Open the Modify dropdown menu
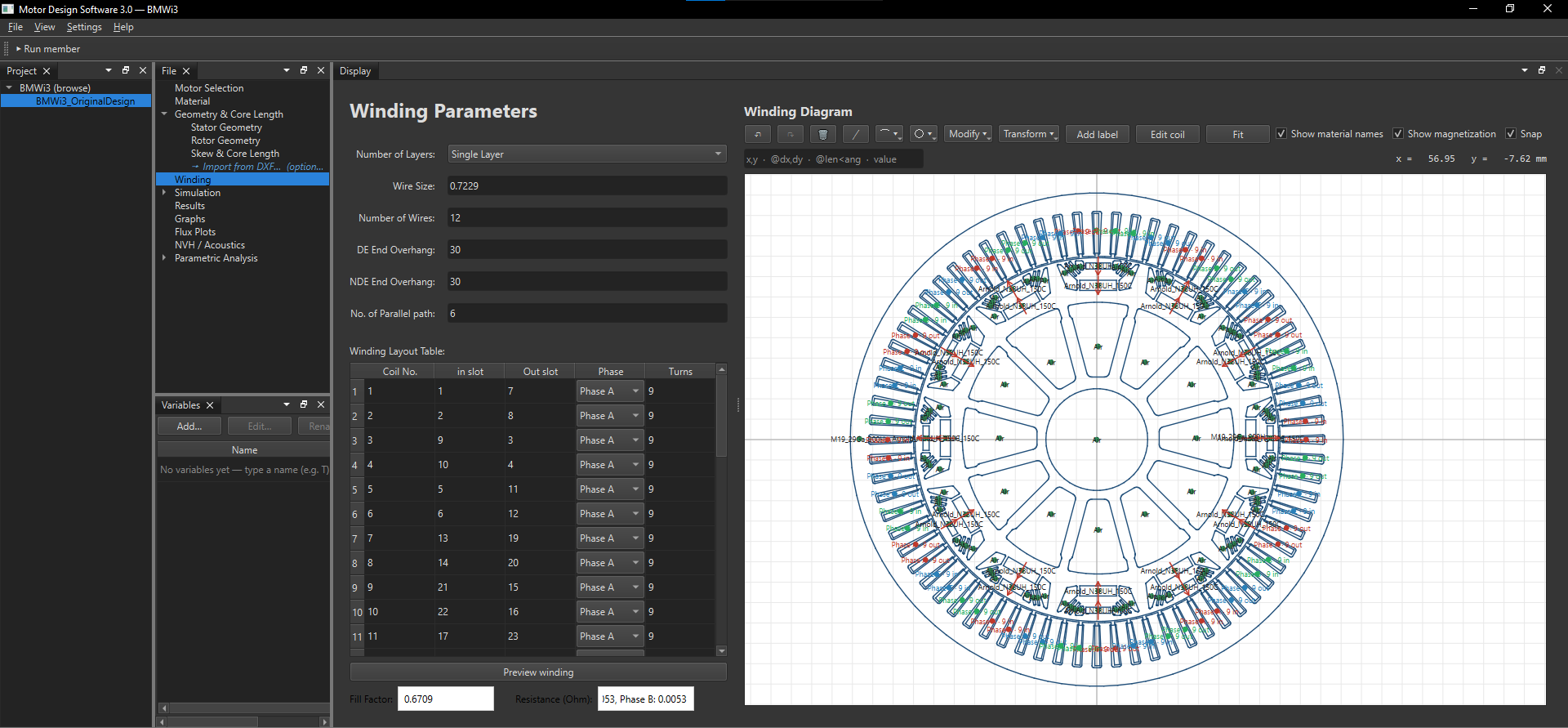Viewport: 1568px width, 728px height. click(x=969, y=134)
